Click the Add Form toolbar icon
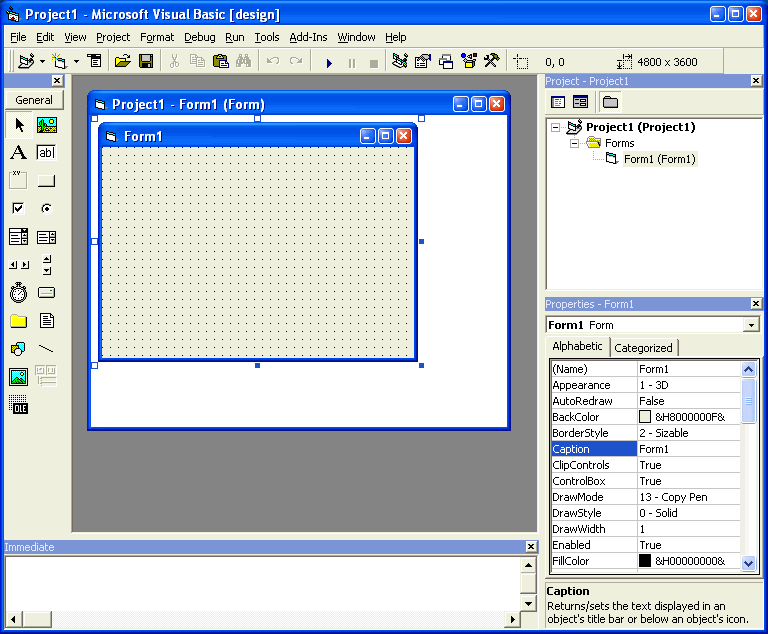 [60, 61]
